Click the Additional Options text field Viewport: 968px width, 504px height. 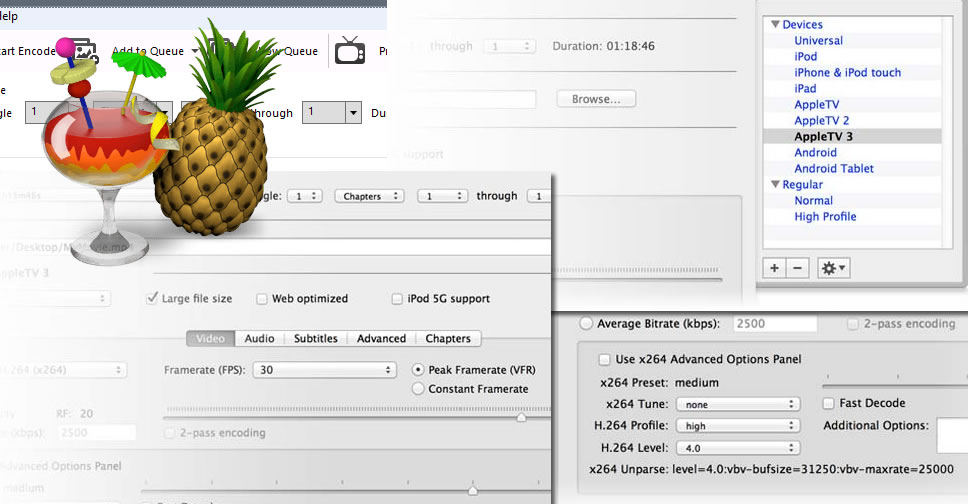click(x=951, y=435)
